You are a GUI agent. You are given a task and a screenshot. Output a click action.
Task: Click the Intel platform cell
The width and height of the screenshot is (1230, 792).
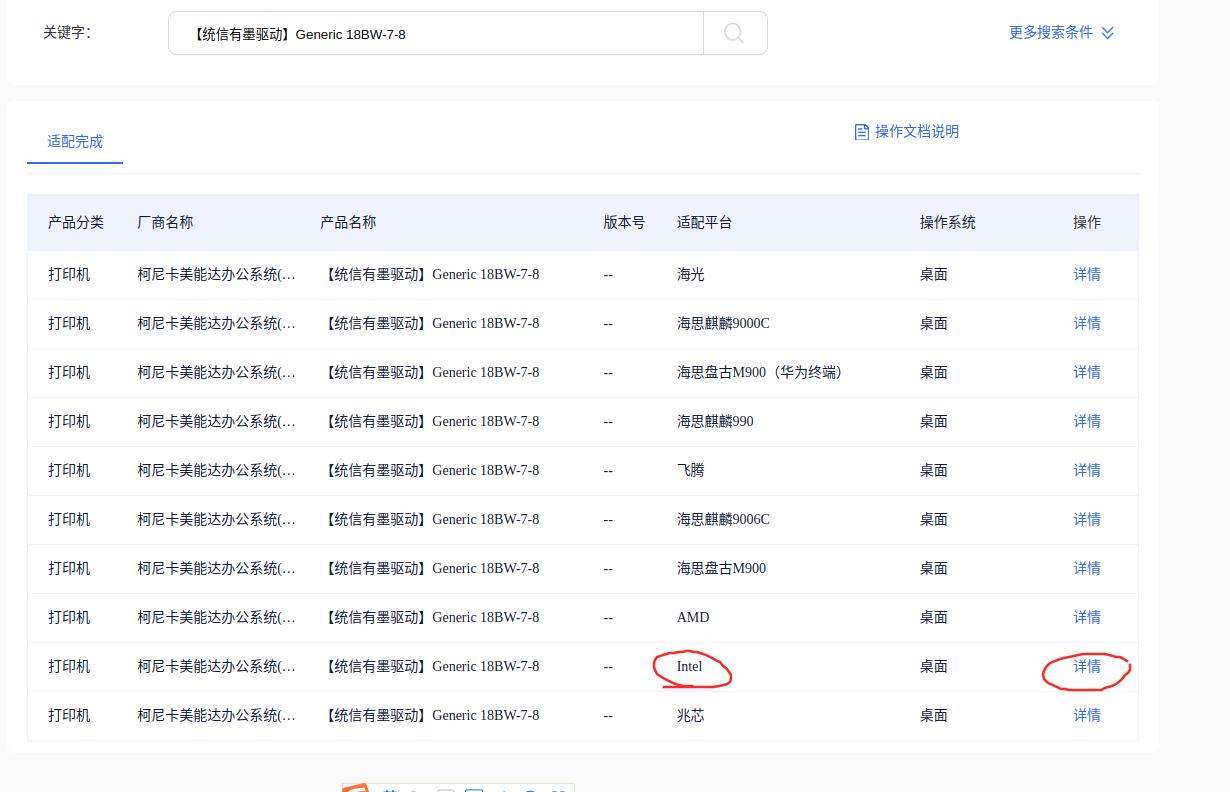690,666
